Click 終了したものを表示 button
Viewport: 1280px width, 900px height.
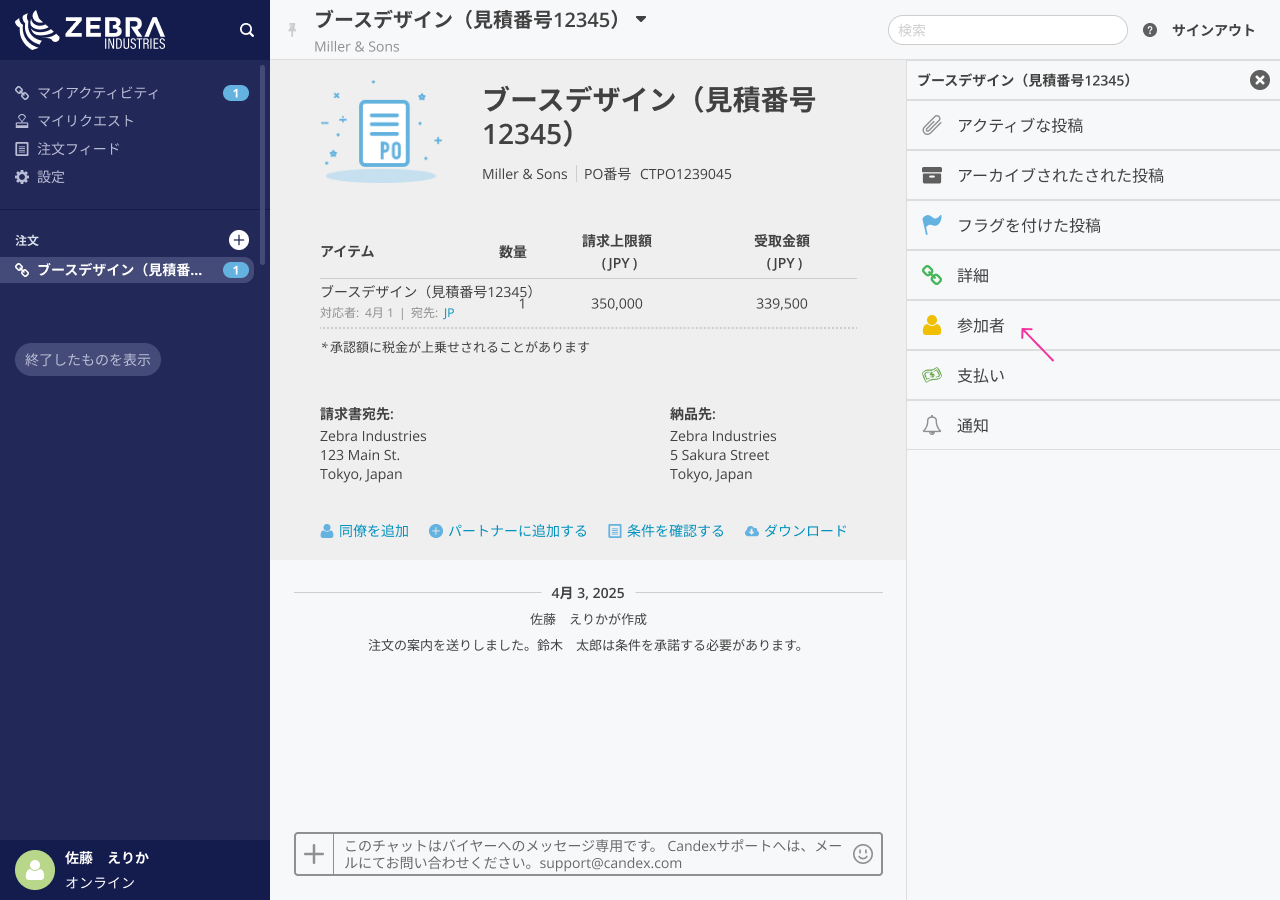88,360
